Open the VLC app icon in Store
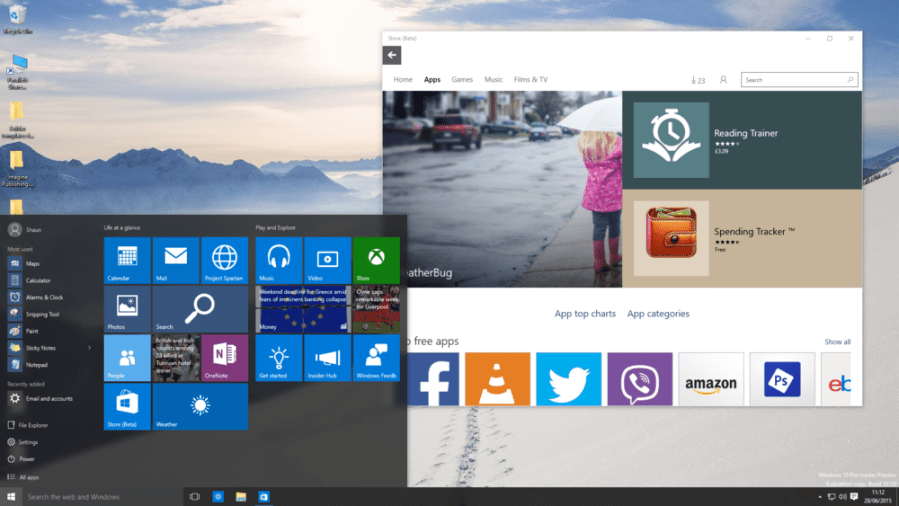The image size is (899, 506). (x=496, y=379)
